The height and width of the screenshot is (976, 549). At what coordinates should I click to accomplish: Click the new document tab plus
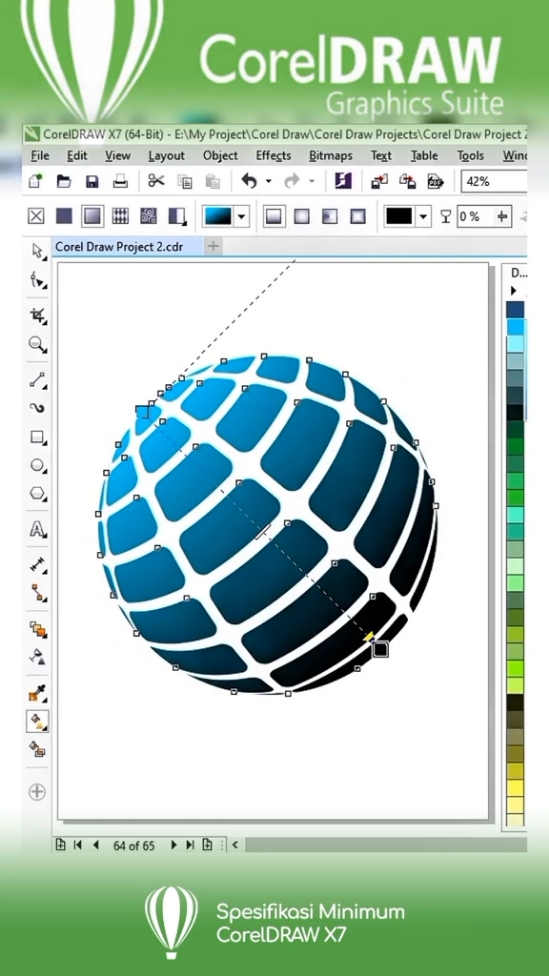click(213, 246)
